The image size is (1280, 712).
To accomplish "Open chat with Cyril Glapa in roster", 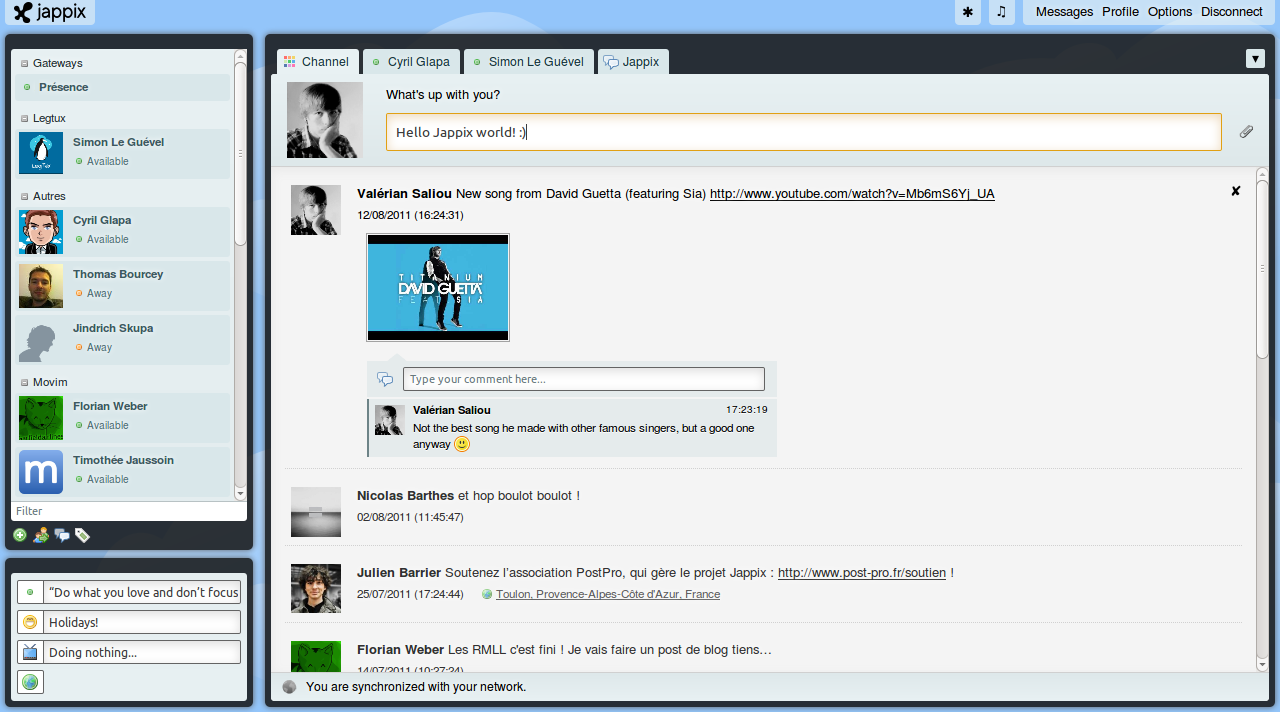I will point(122,230).
